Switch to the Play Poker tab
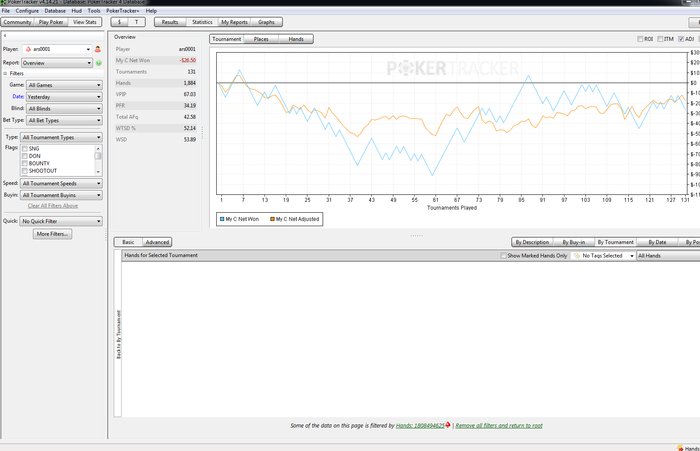This screenshot has height=451, width=700. tap(51, 22)
